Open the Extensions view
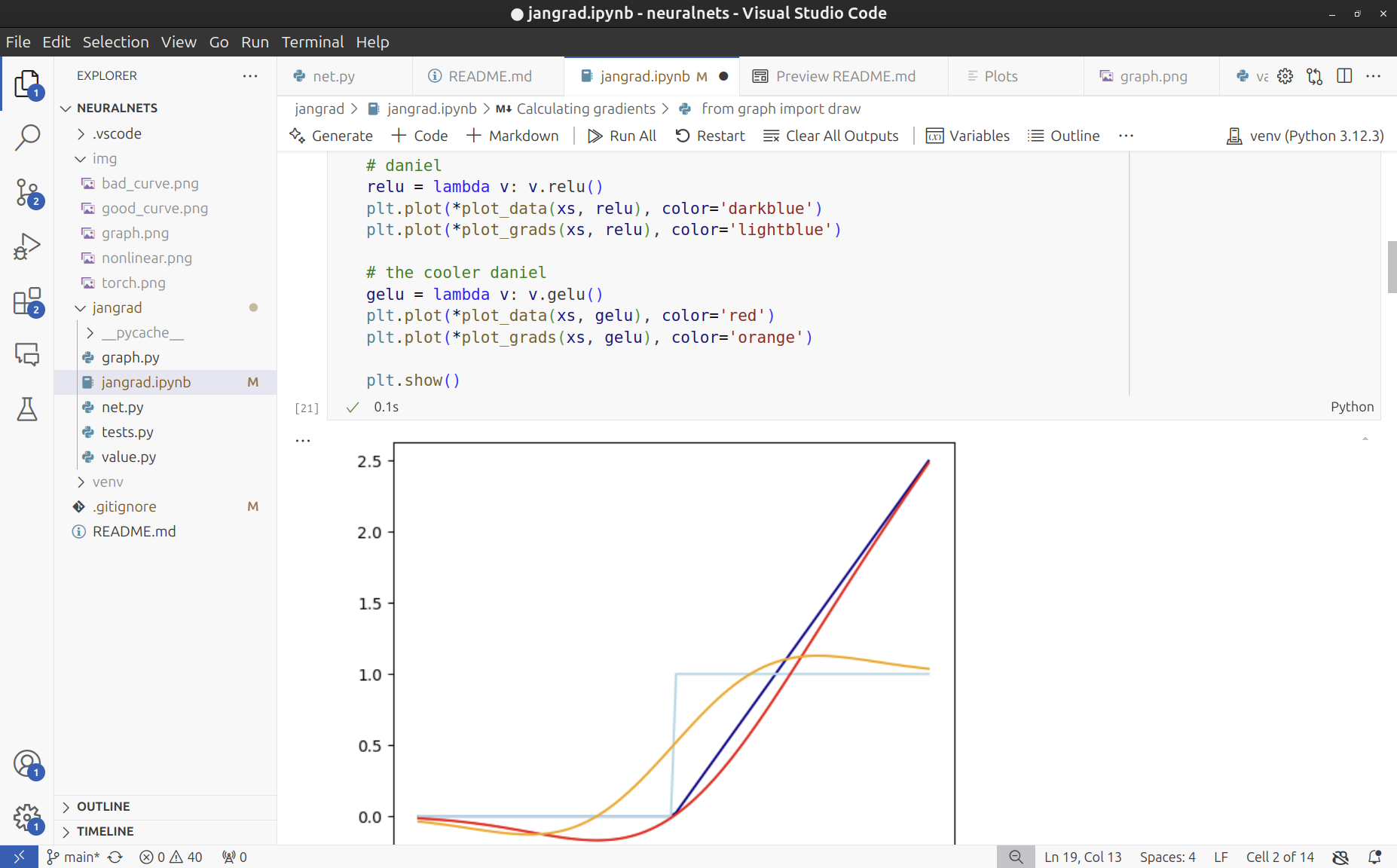This screenshot has width=1397, height=868. pos(28,300)
